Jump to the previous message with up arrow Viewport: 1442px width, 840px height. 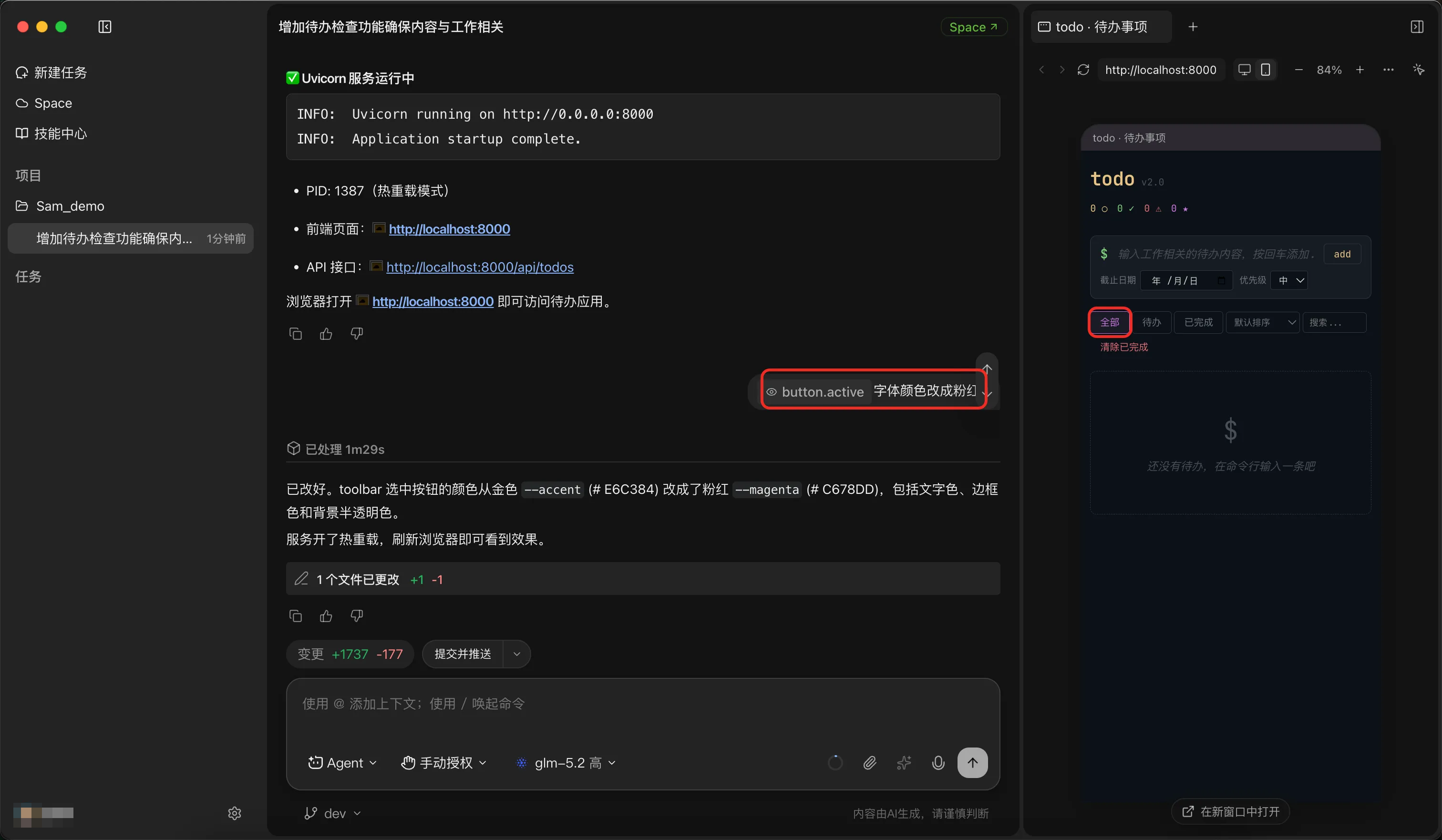[x=987, y=368]
